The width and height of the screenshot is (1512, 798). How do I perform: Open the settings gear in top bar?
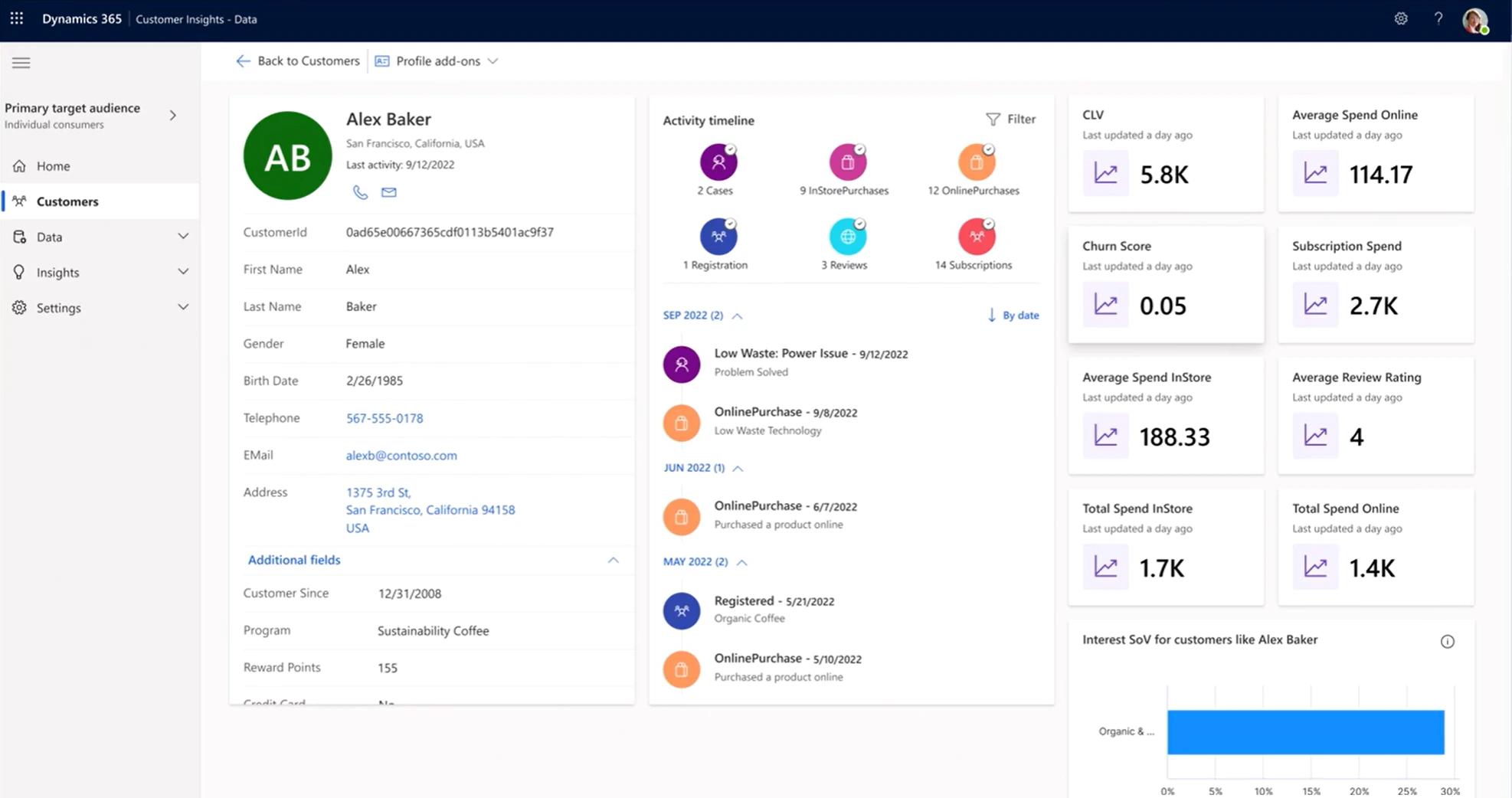click(1401, 18)
